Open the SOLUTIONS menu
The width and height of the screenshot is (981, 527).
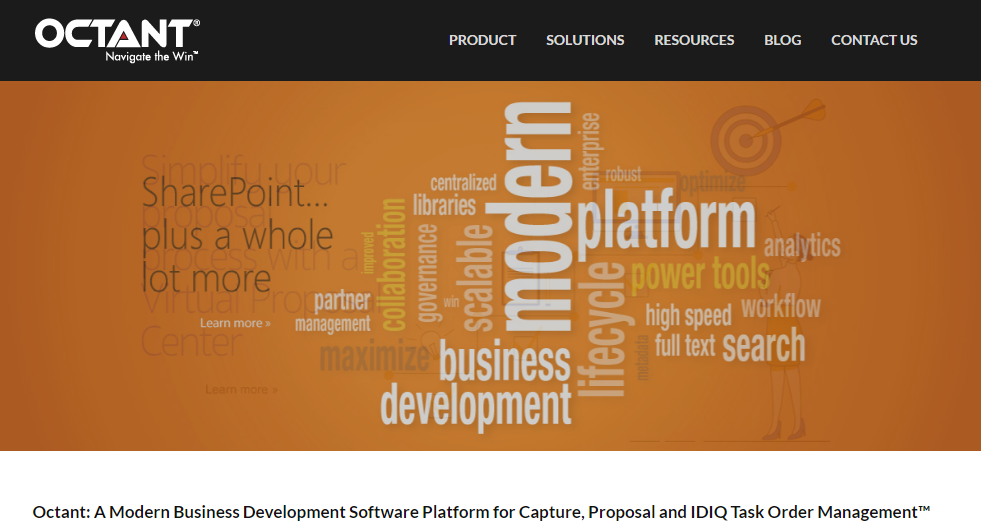(x=585, y=40)
